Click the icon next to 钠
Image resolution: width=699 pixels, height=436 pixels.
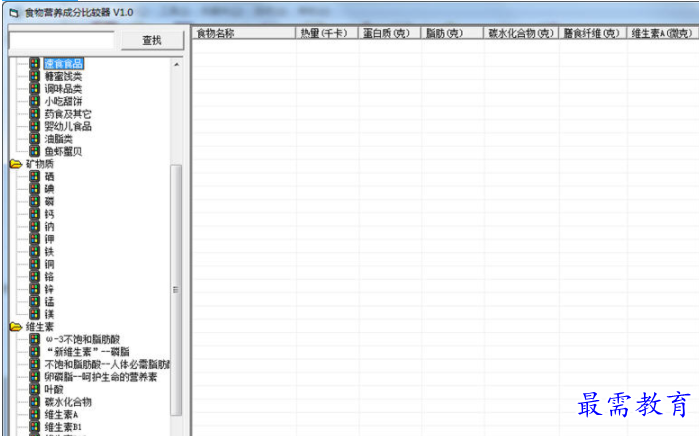pyautogui.click(x=35, y=226)
